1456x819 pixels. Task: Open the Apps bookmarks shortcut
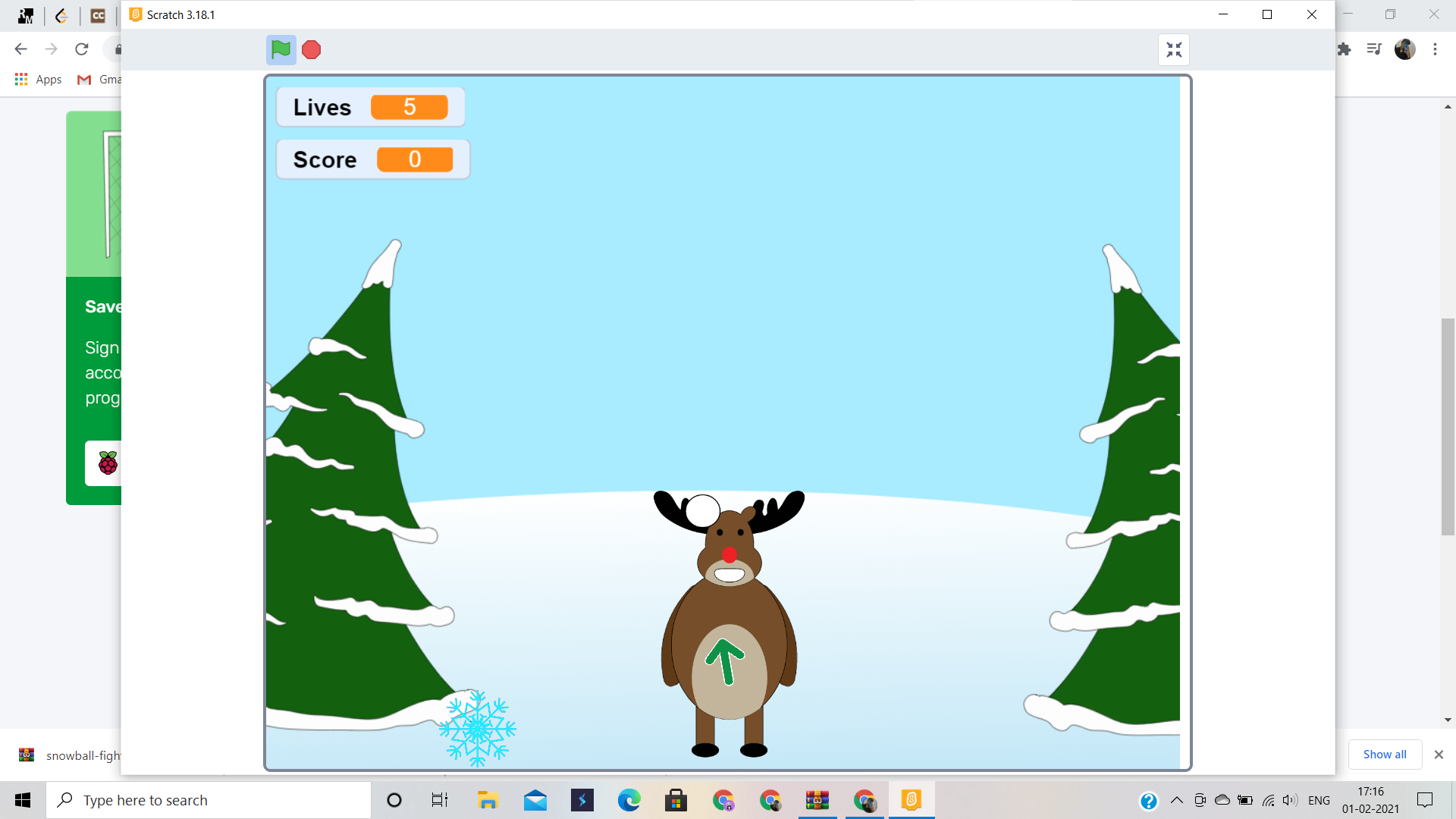38,80
